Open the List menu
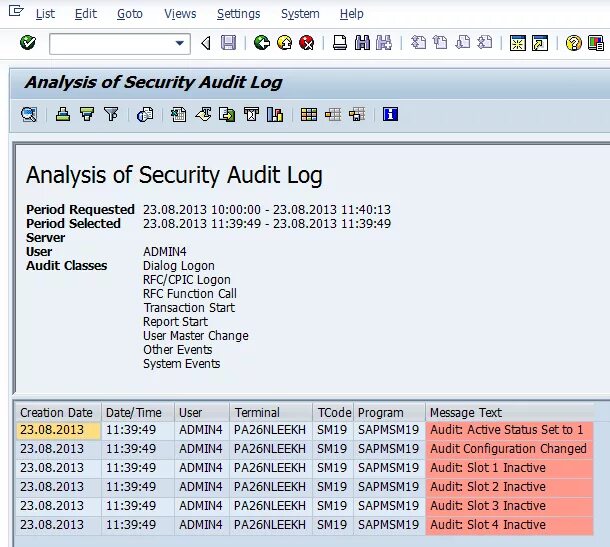 (45, 14)
